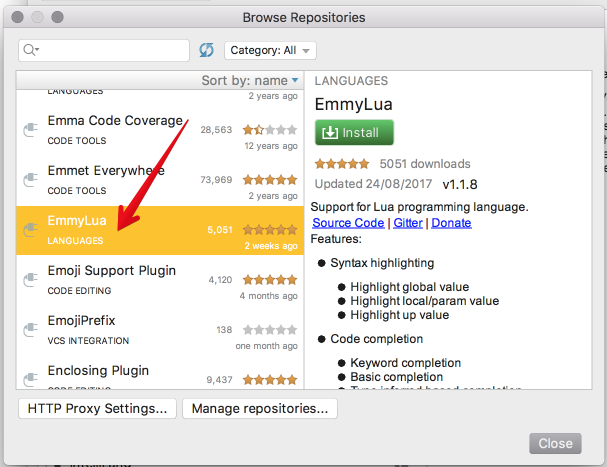The image size is (607, 467).
Task: Click the version v1.1.8 text
Action: click(x=460, y=184)
